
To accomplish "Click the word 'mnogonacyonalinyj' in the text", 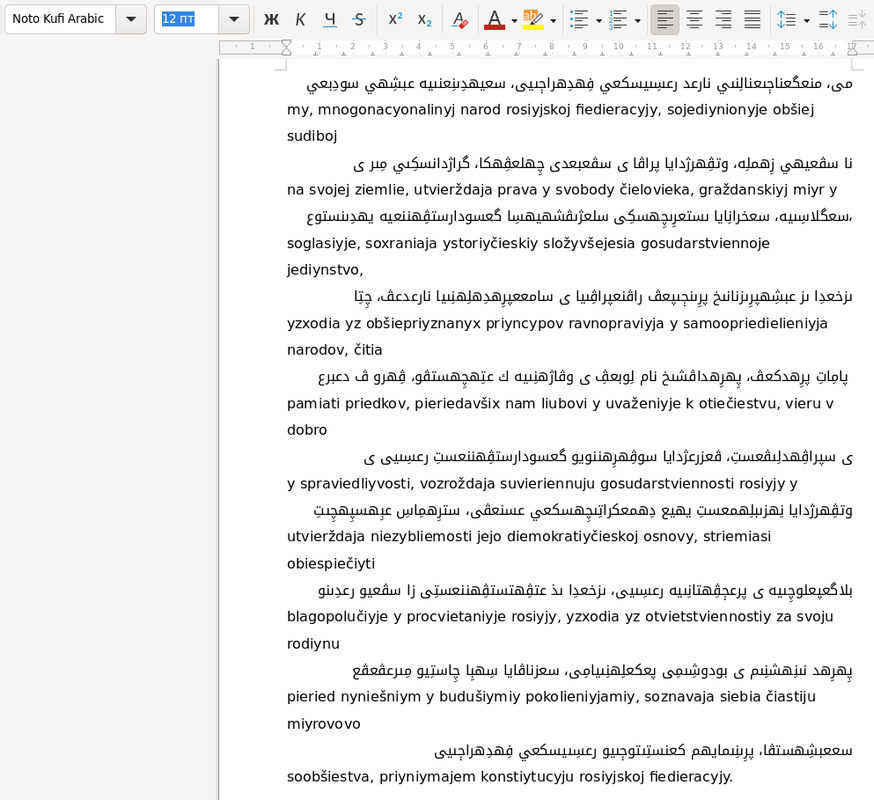I will tap(386, 110).
